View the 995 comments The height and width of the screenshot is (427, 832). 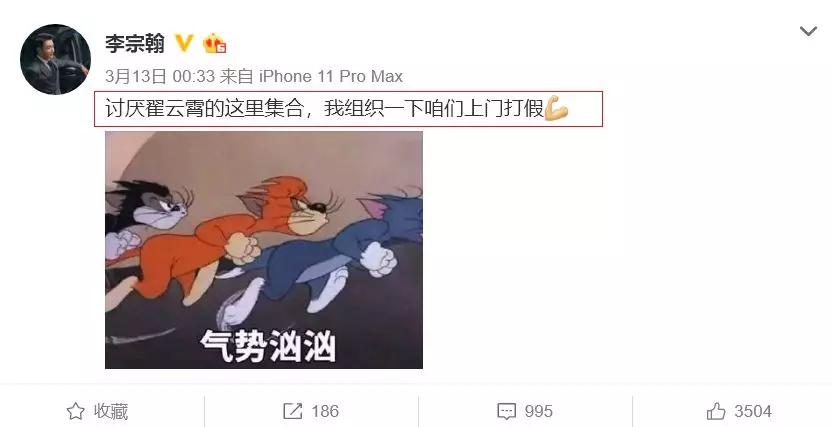tap(539, 411)
